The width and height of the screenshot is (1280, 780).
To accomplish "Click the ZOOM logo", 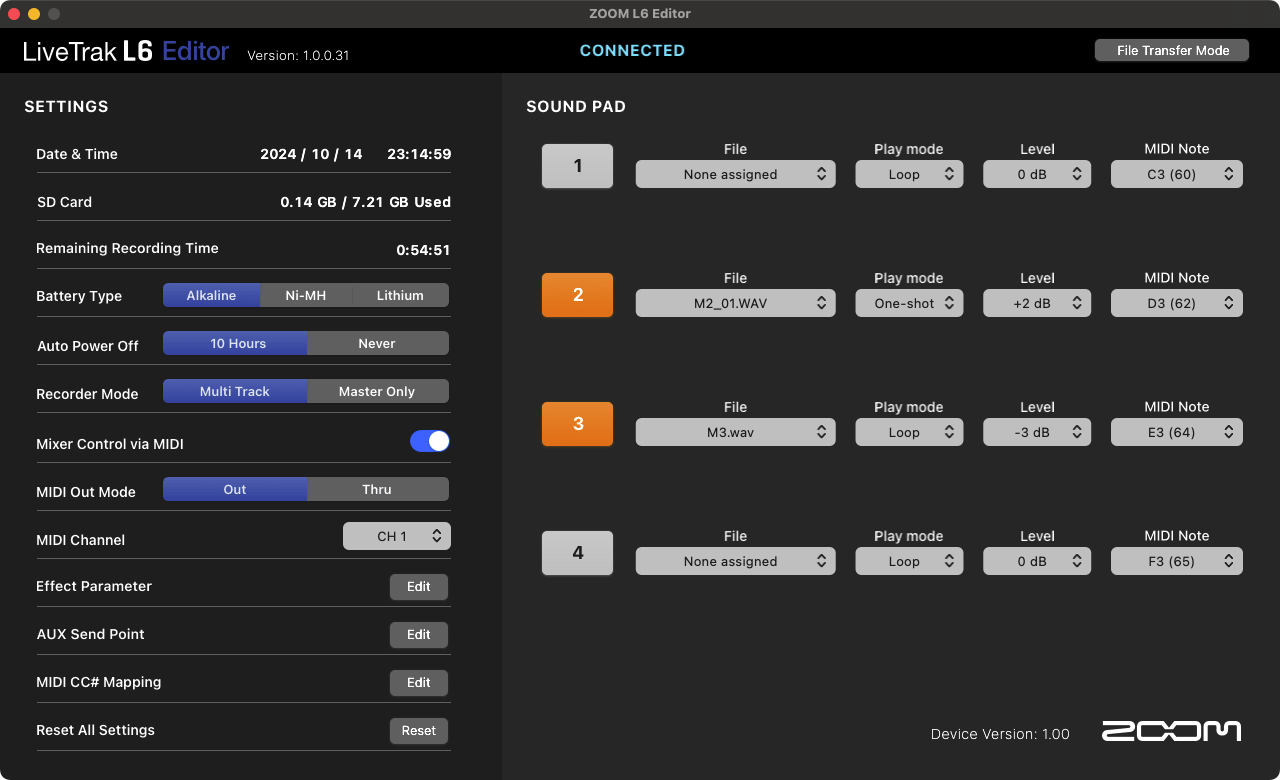I will point(1172,731).
